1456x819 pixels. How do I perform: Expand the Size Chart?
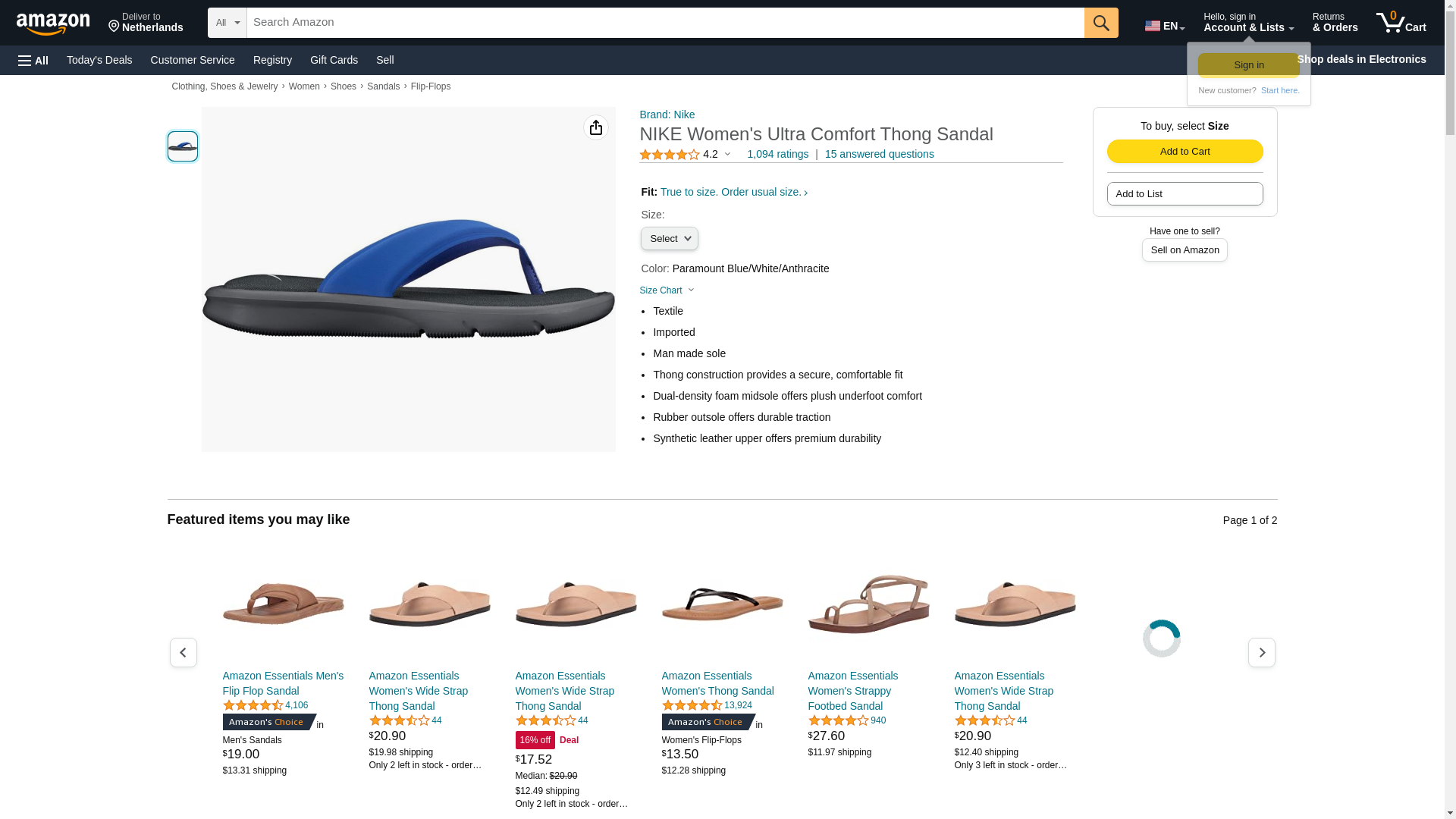[x=667, y=290]
